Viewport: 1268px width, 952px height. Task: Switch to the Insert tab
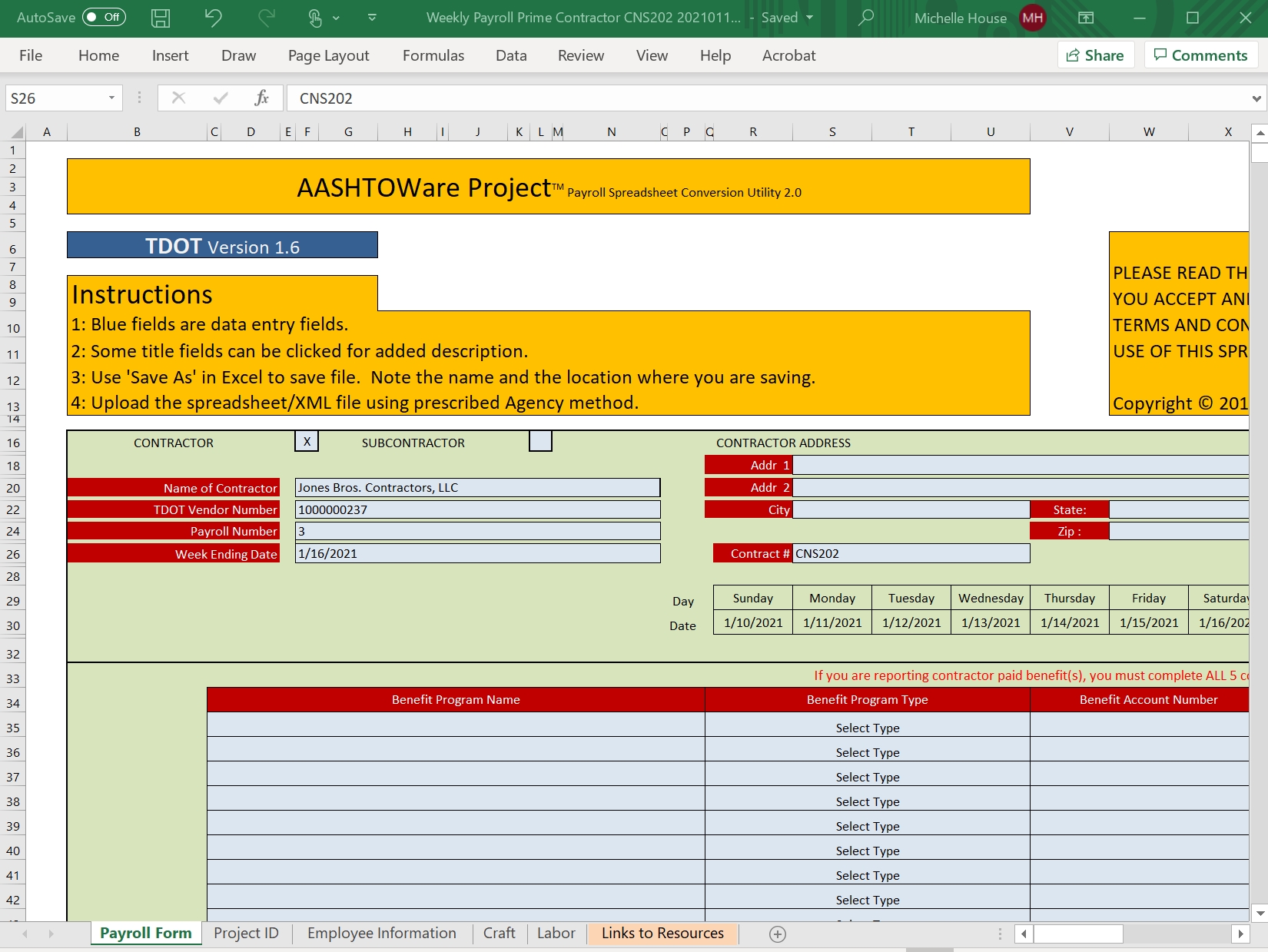pos(170,55)
